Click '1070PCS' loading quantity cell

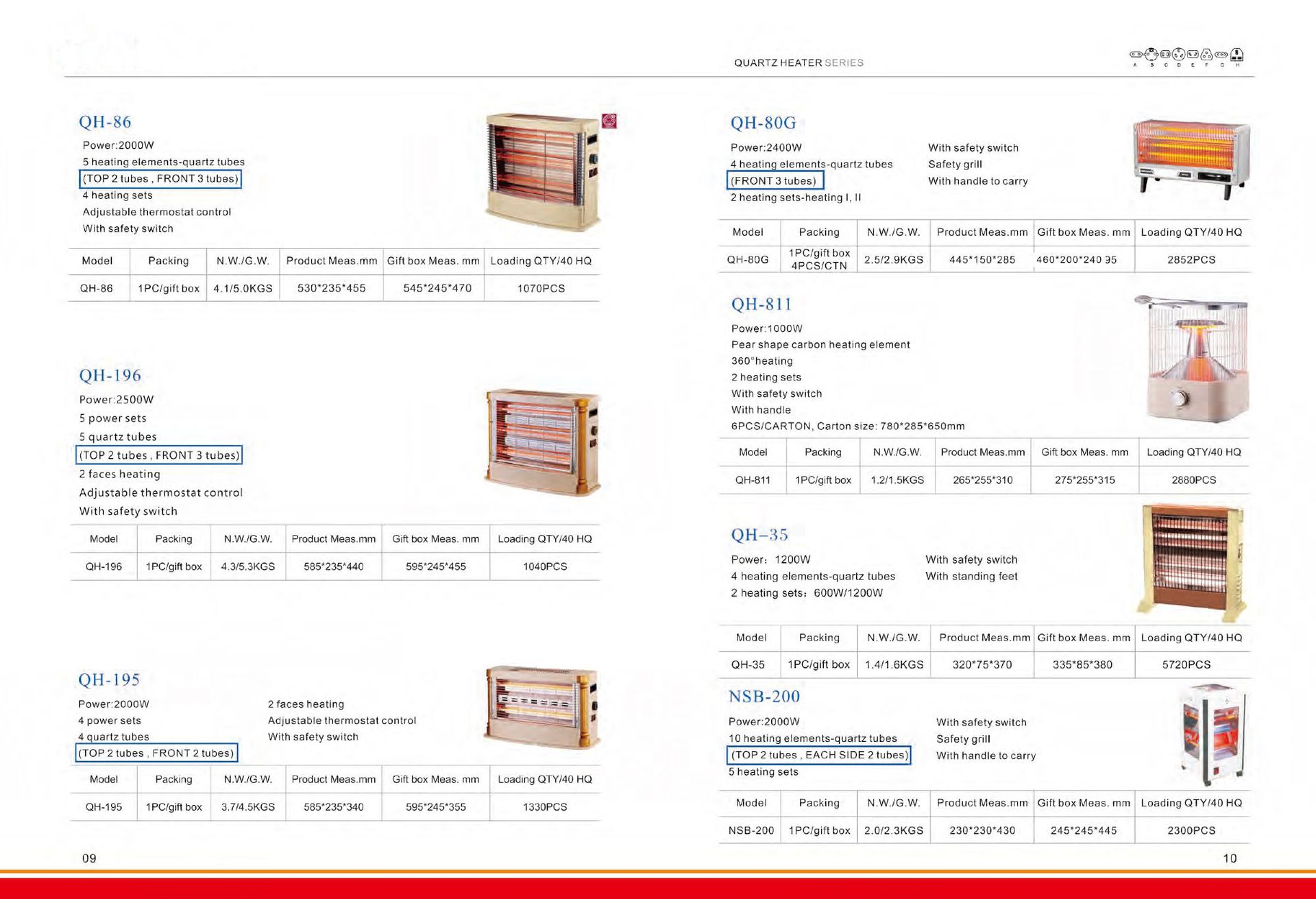541,288
